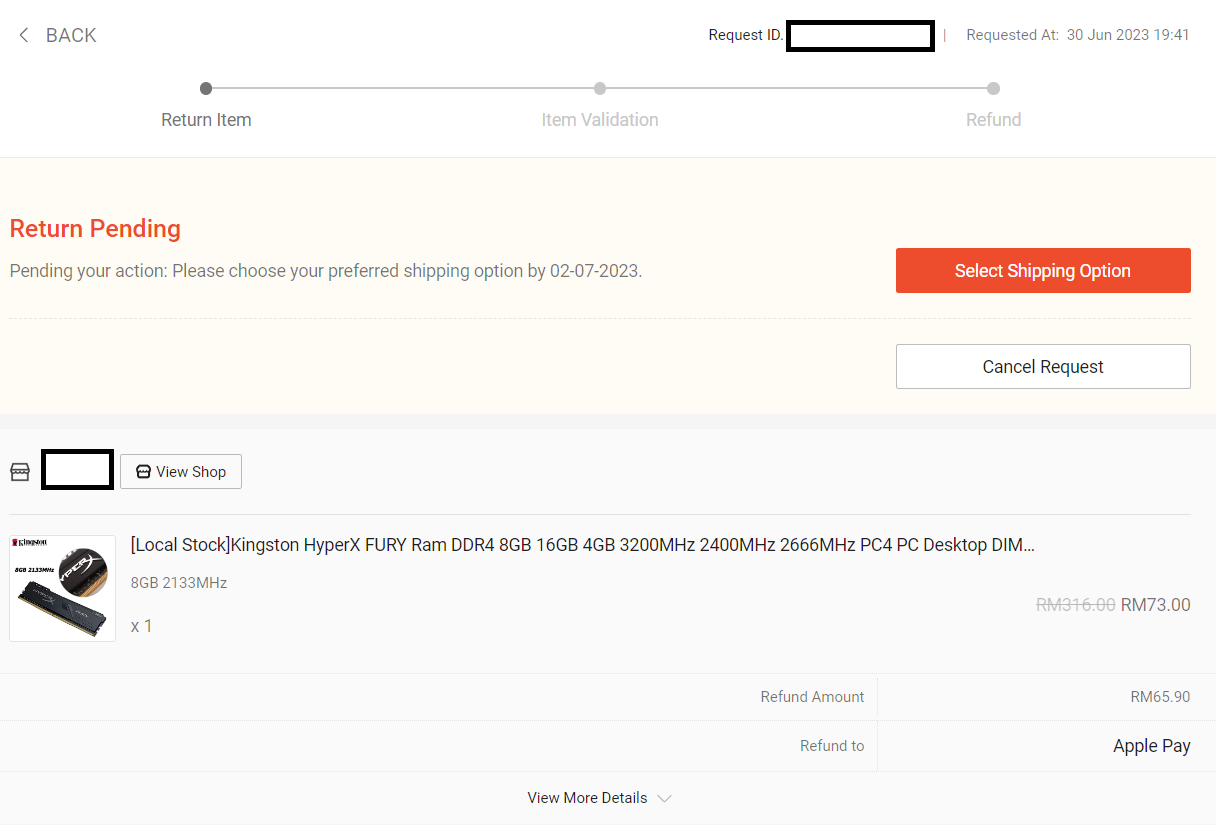
Task: Click the BACK text link
Action: (x=71, y=35)
